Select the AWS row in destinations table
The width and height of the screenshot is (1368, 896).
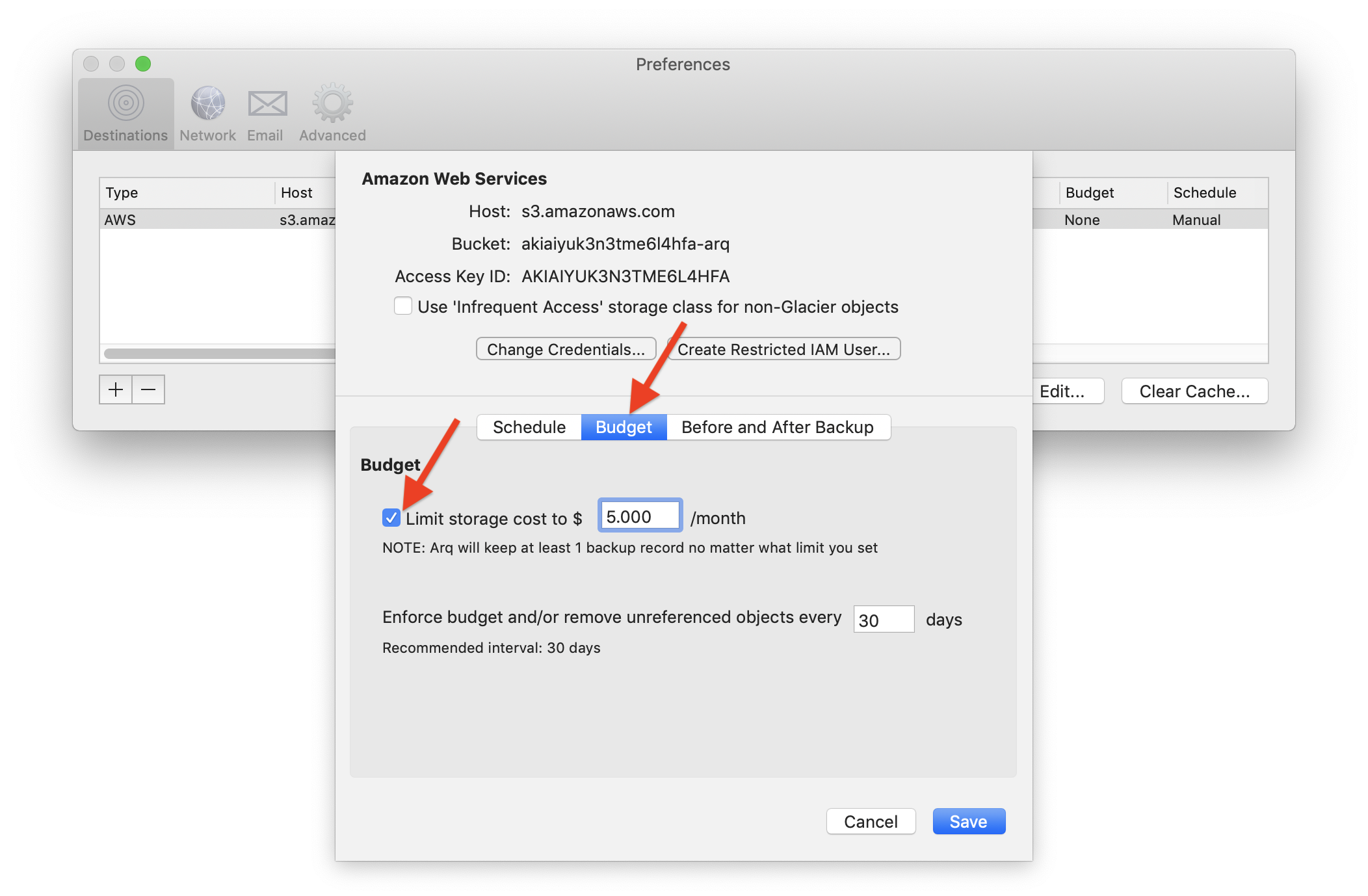click(x=218, y=220)
